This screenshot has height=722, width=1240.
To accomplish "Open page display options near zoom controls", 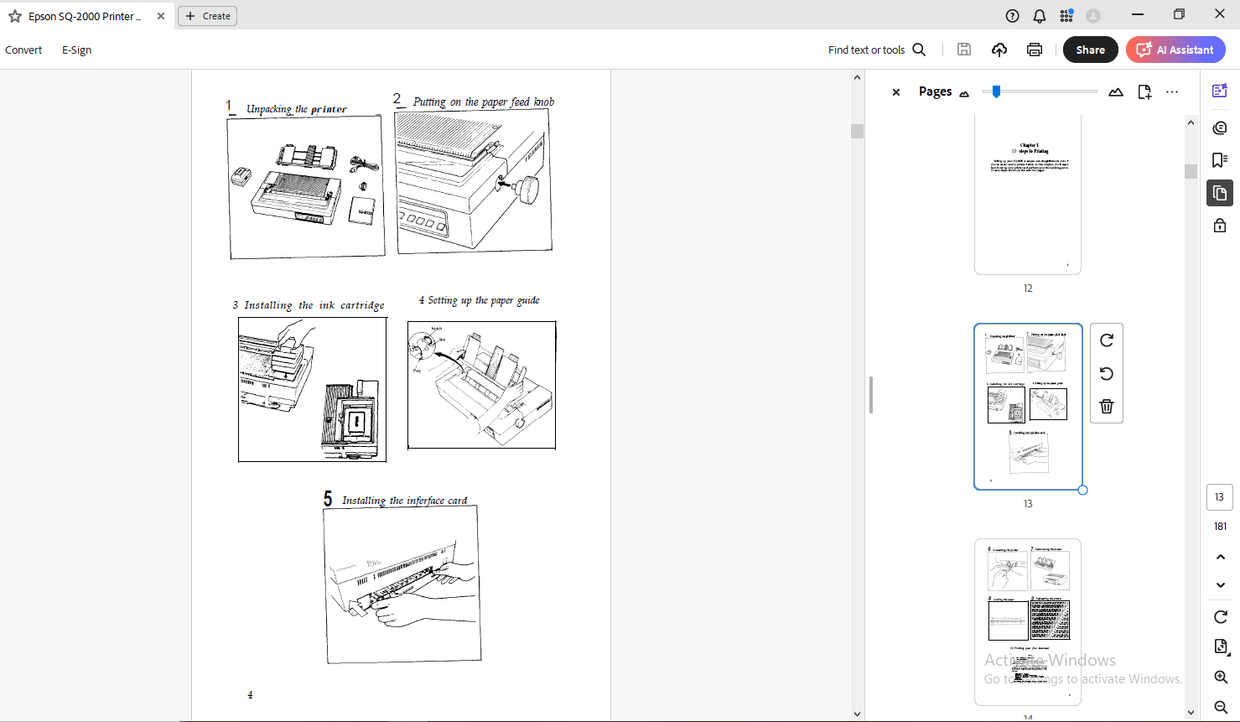I will [x=1220, y=646].
